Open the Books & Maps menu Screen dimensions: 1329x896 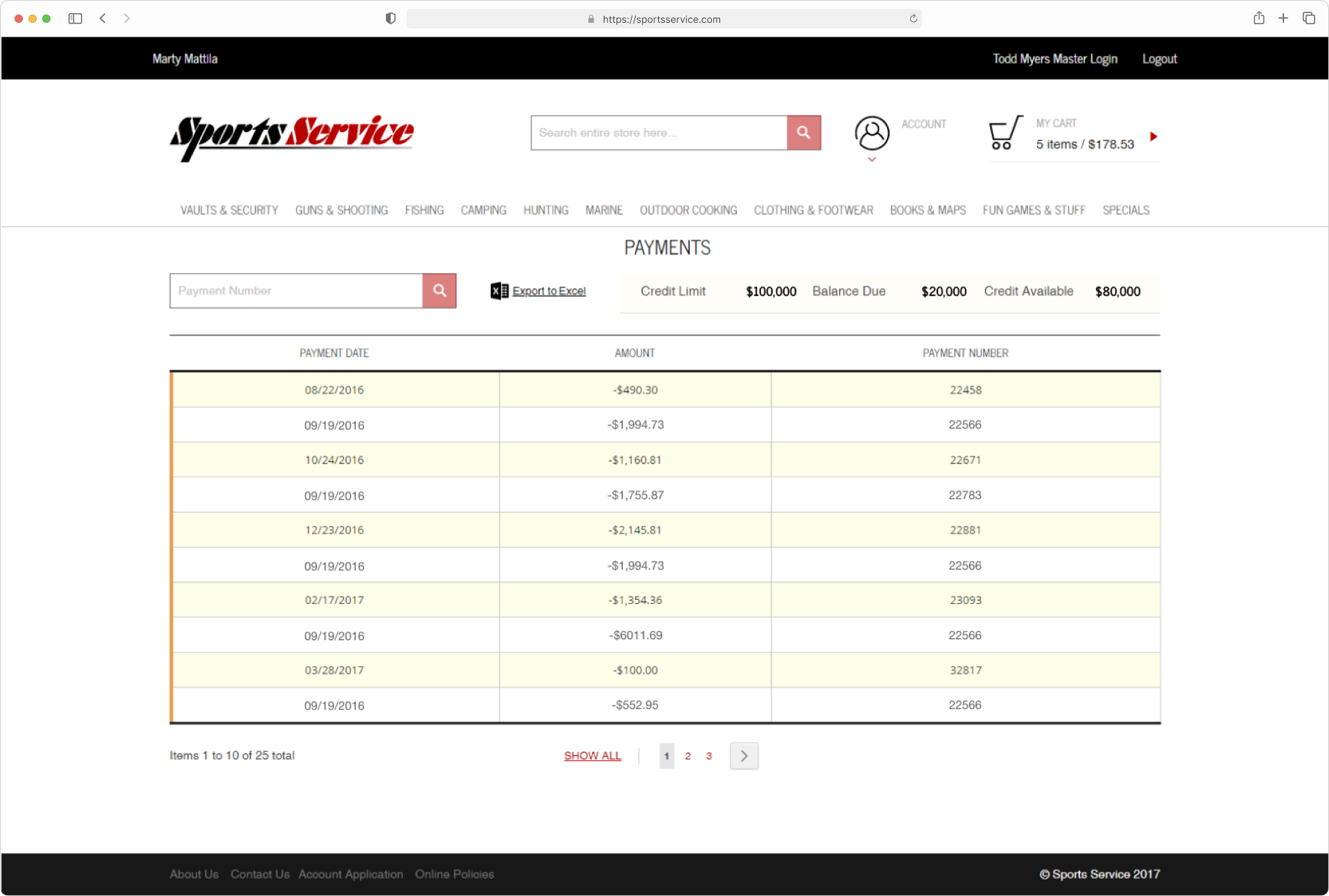coord(928,210)
